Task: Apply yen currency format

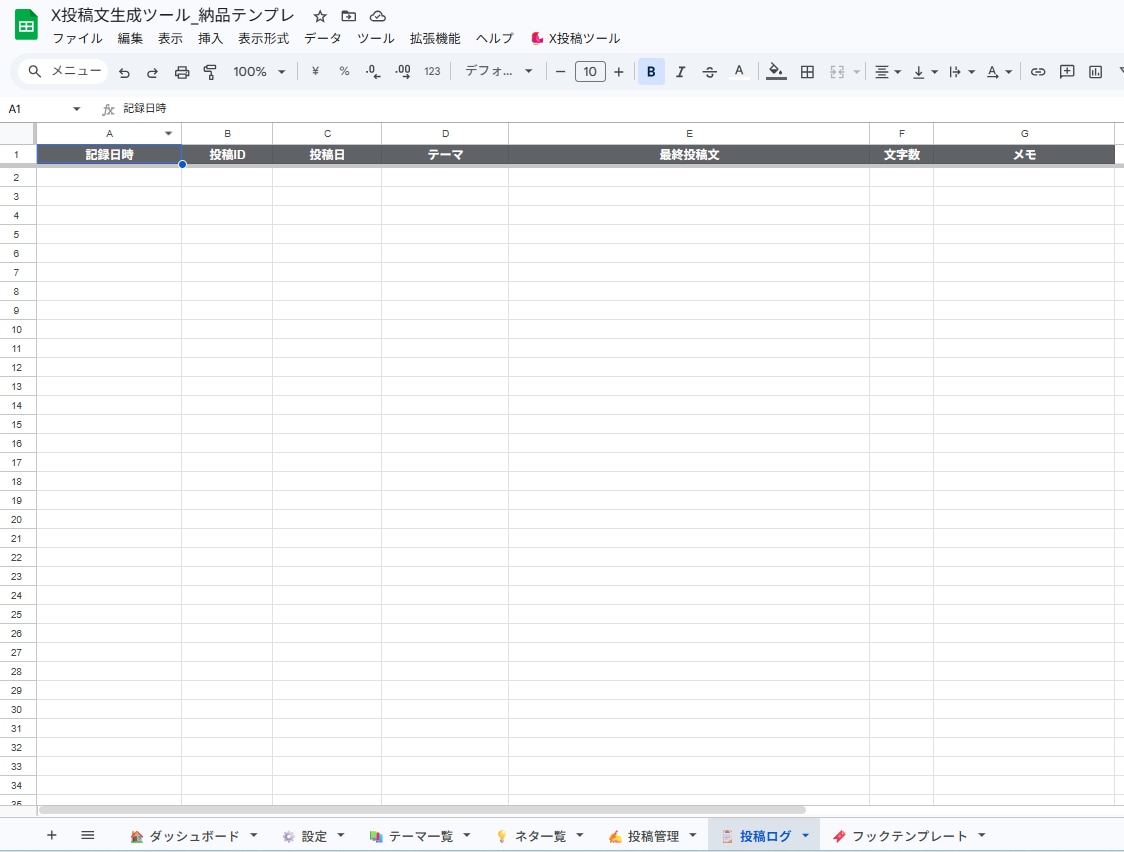Action: [x=315, y=71]
